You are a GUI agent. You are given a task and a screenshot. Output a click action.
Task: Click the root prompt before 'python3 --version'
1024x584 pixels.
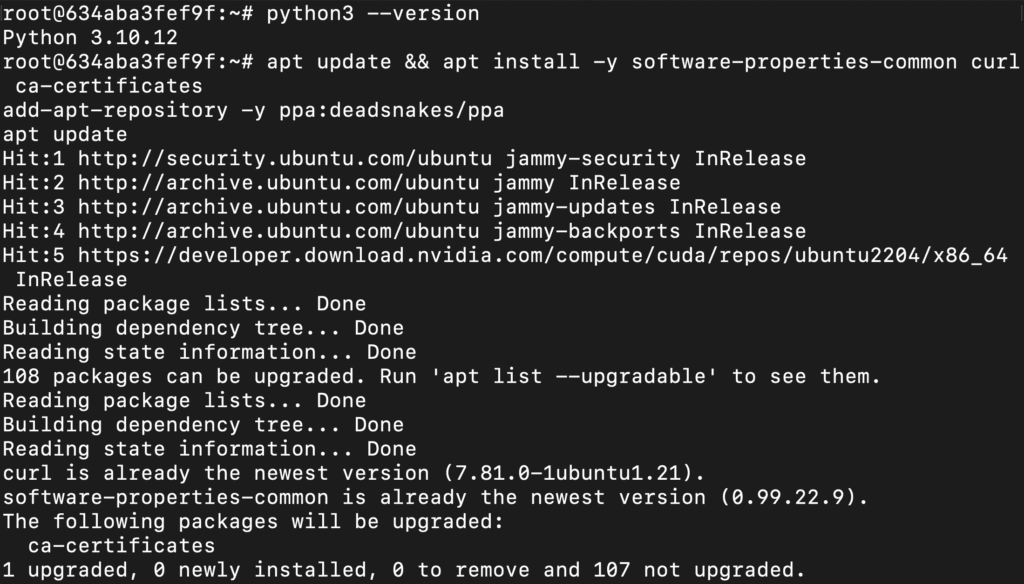point(127,14)
